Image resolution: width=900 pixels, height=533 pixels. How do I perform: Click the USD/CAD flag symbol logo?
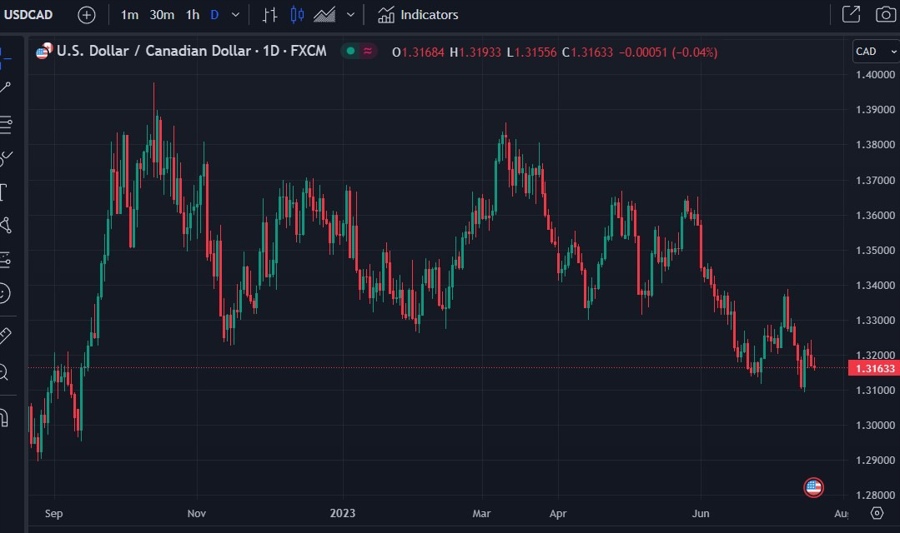[x=44, y=51]
